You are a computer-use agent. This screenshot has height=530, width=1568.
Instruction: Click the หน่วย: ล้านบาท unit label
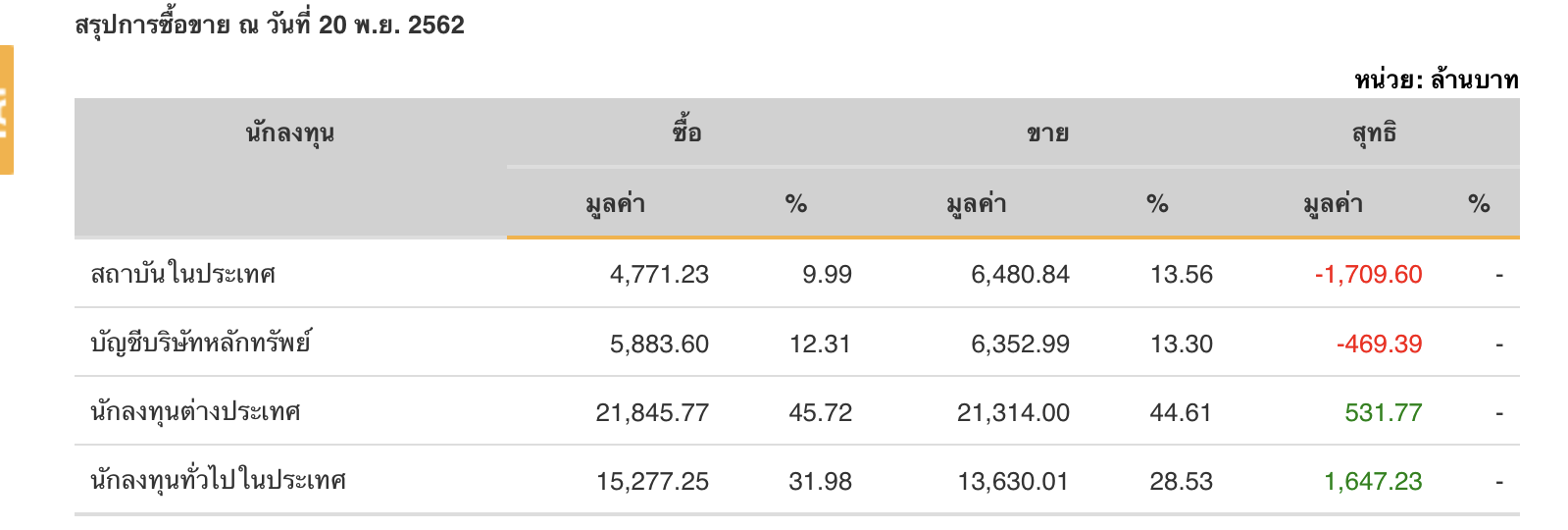pos(1437,79)
